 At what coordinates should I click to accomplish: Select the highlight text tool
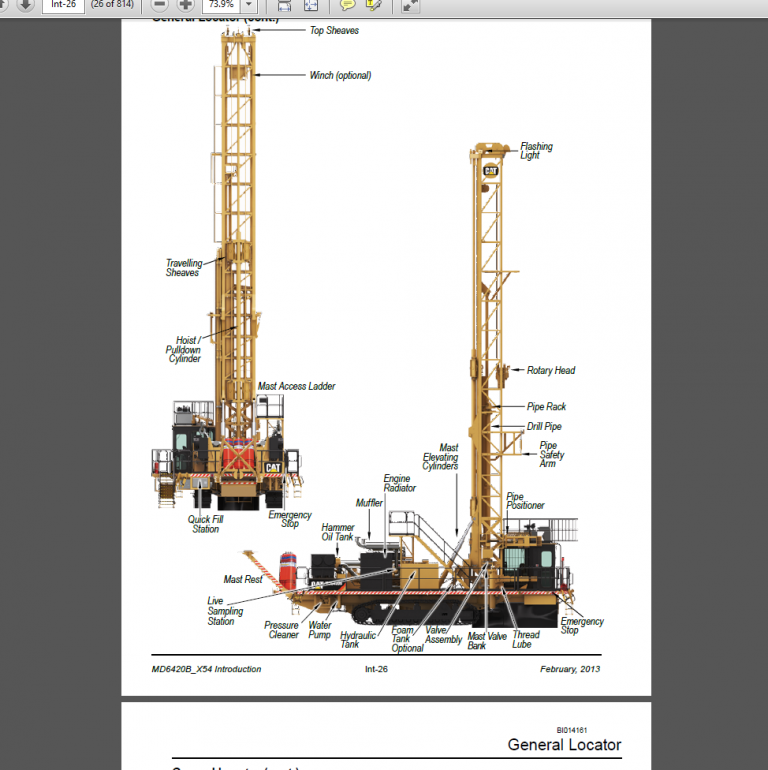pyautogui.click(x=374, y=5)
